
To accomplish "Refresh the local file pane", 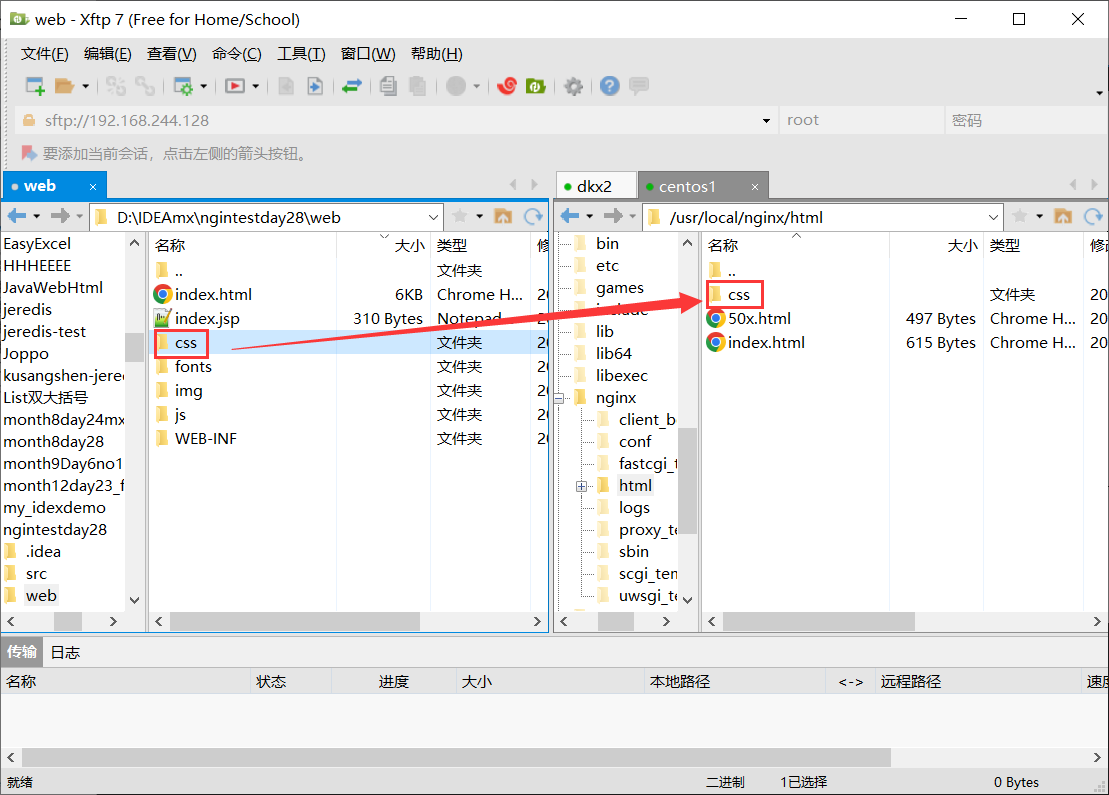I will [533, 216].
